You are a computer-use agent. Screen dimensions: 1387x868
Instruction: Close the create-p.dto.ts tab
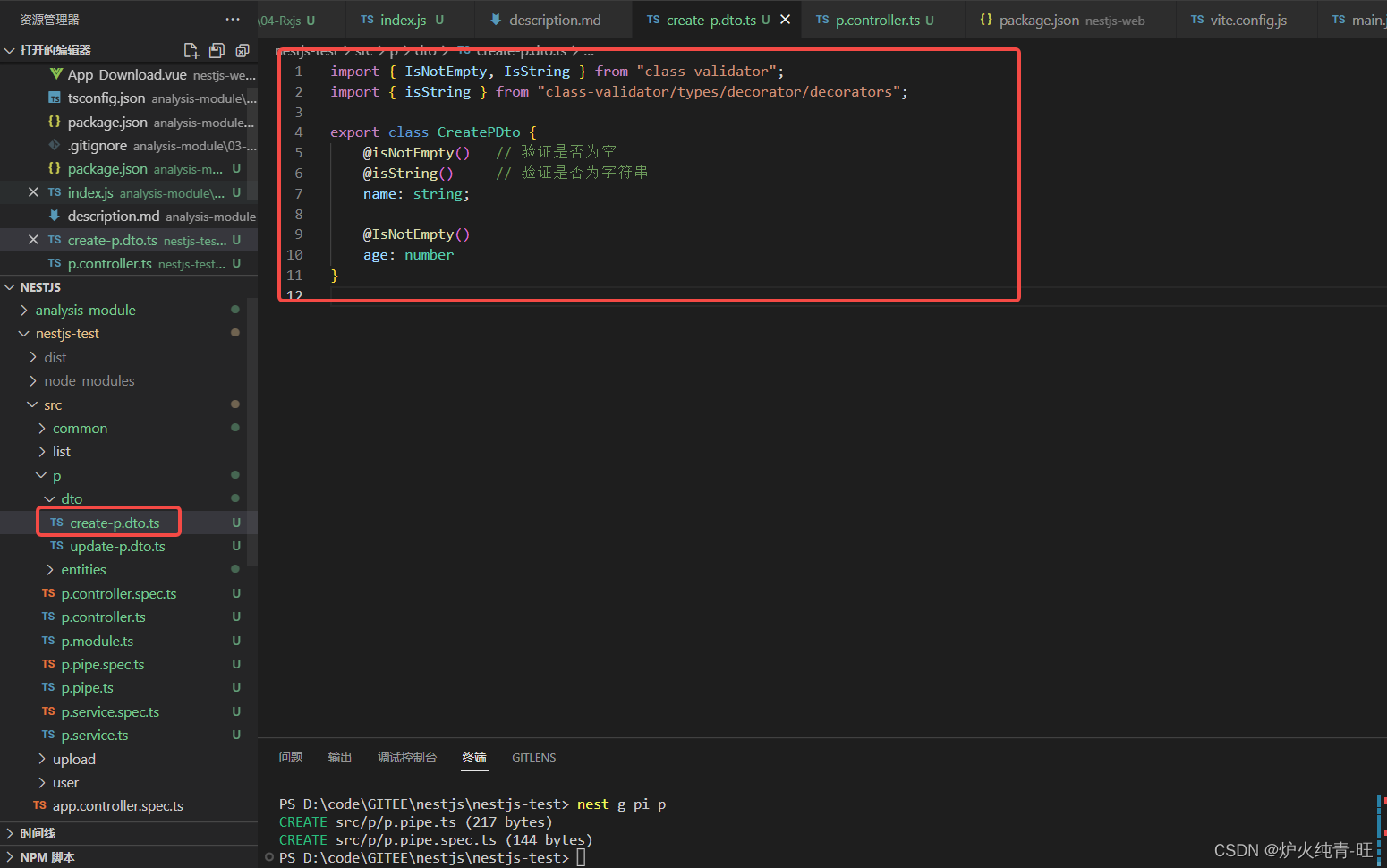coord(786,19)
